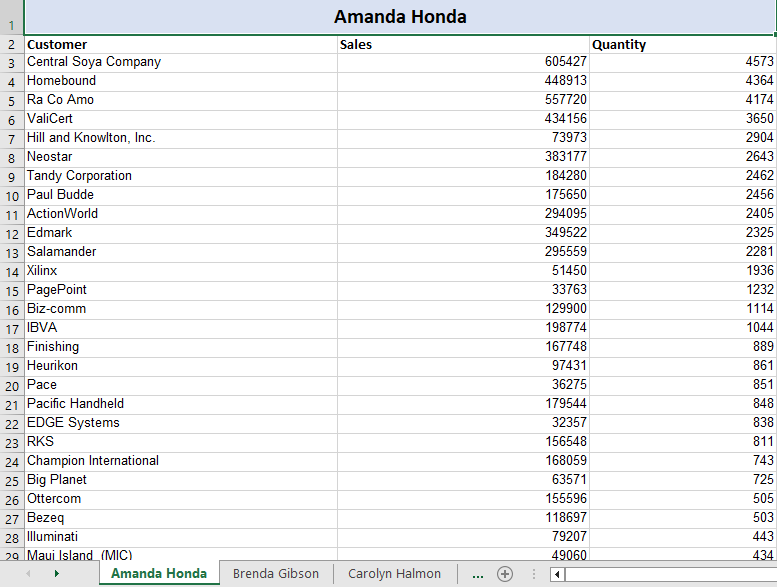Select the Amanda Honda sheet tab
The height and width of the screenshot is (587, 777).
(159, 574)
